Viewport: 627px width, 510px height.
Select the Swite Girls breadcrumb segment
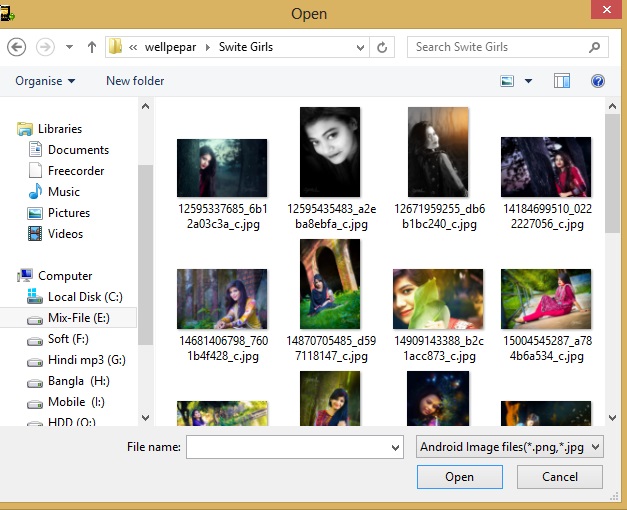pos(246,47)
